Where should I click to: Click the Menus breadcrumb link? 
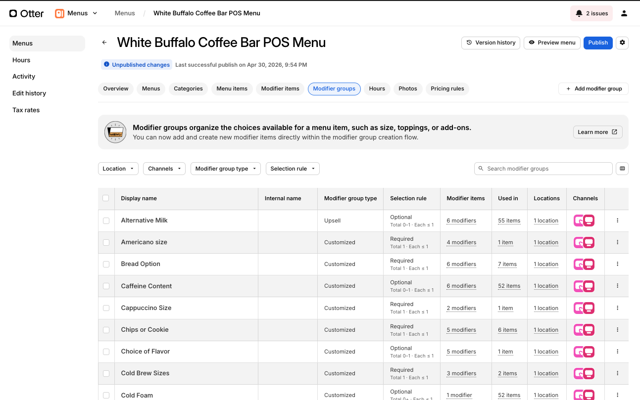pyautogui.click(x=125, y=13)
